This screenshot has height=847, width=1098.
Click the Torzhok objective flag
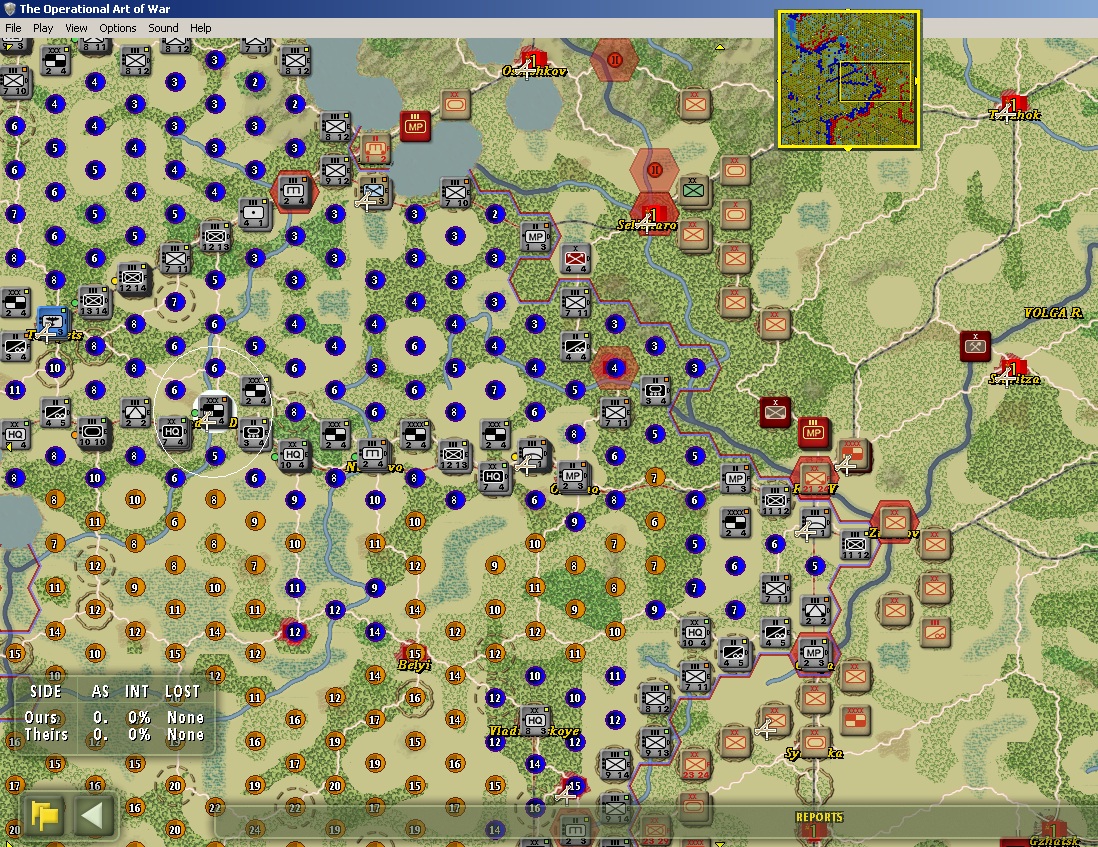(1013, 104)
